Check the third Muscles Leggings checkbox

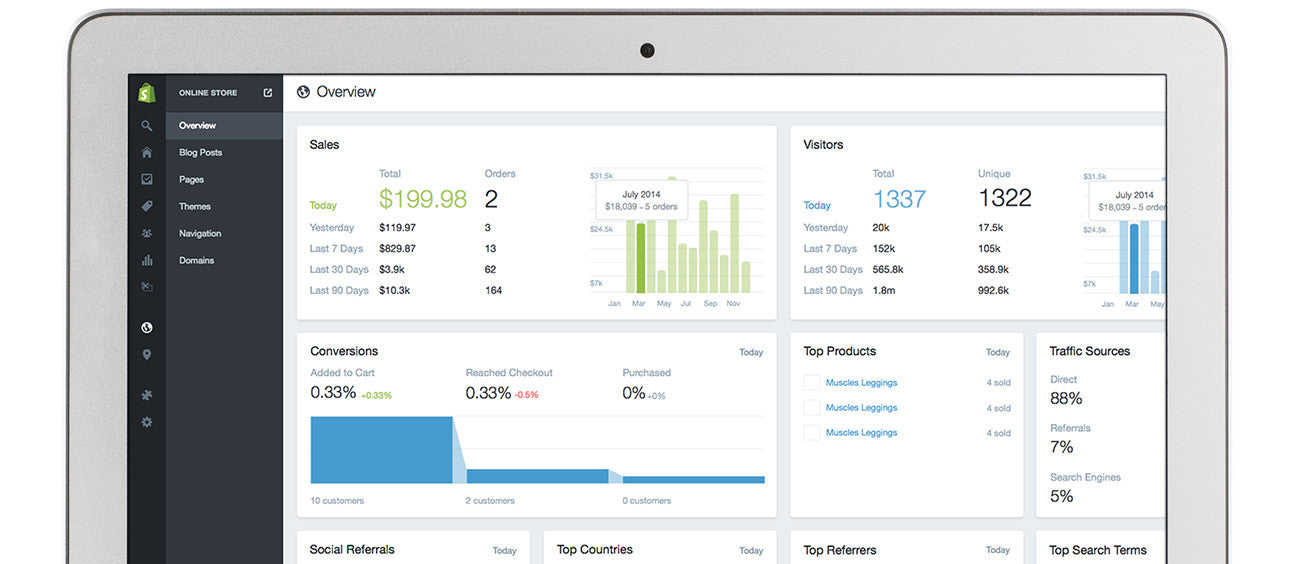pos(812,432)
